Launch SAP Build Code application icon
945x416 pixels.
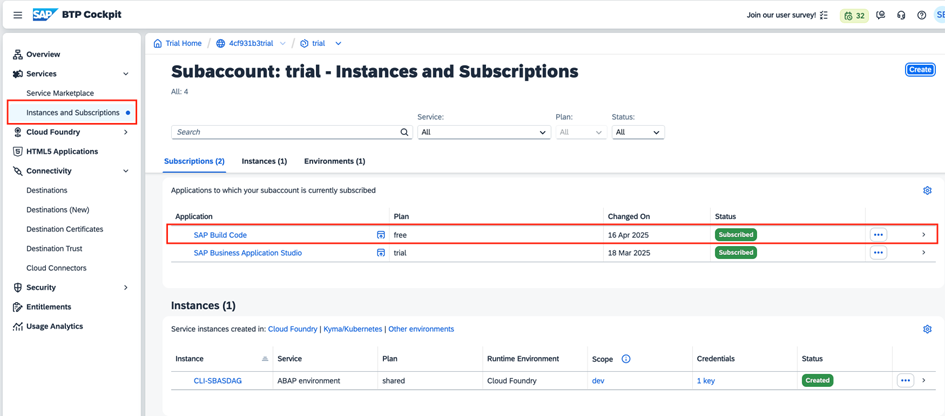pos(380,235)
